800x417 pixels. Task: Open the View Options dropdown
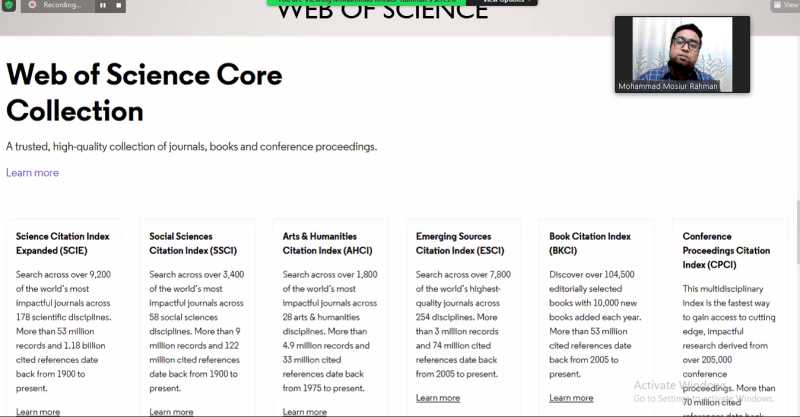point(504,2)
